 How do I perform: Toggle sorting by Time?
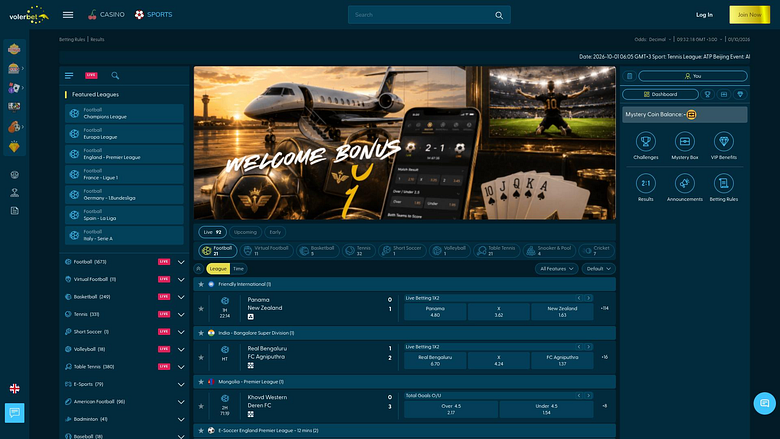click(x=238, y=269)
